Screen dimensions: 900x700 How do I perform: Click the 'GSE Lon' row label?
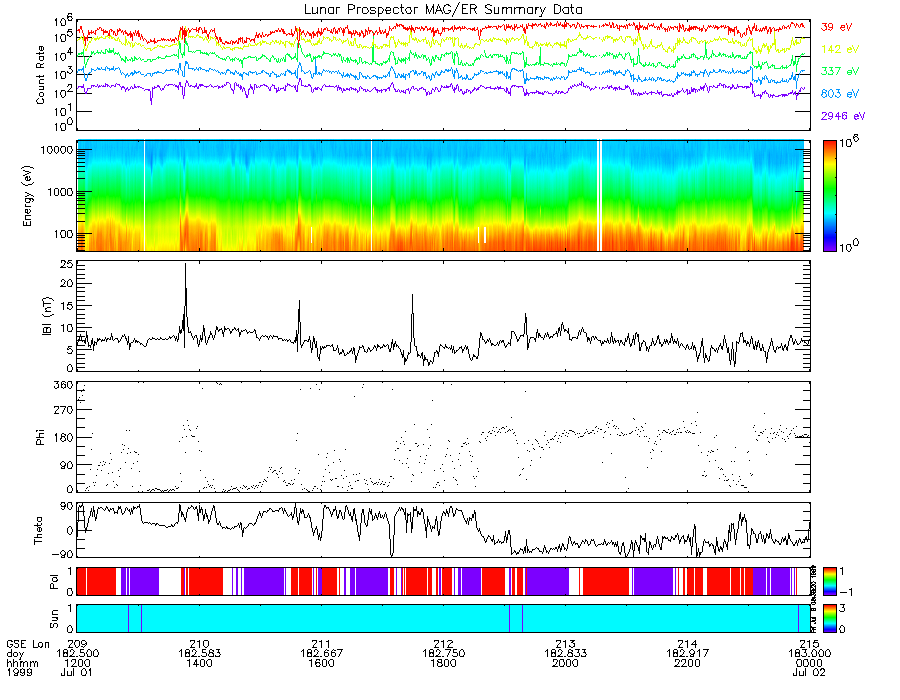[x=28, y=644]
